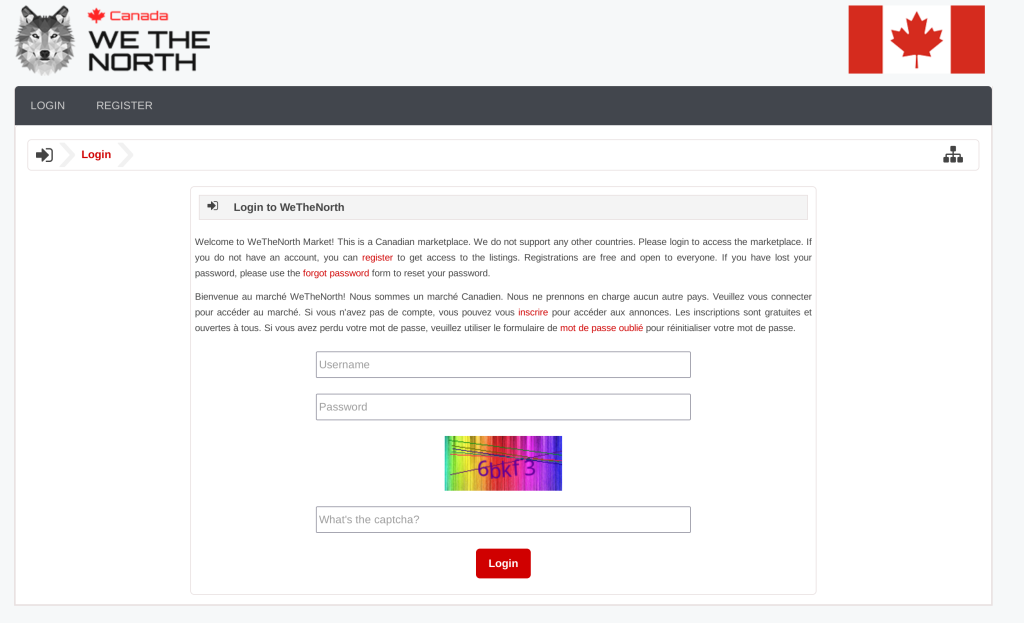Screen dimensions: 1024x623
Task: Click the sign-in icon beside Login to WeTheNorth
Action: 213,206
